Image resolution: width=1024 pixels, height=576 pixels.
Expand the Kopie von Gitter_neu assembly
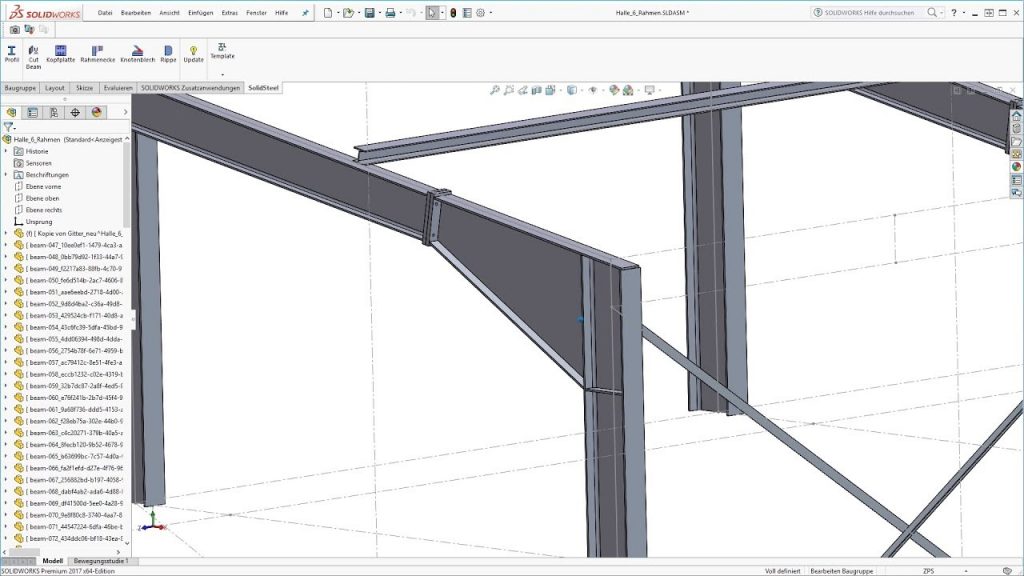[x=8, y=233]
